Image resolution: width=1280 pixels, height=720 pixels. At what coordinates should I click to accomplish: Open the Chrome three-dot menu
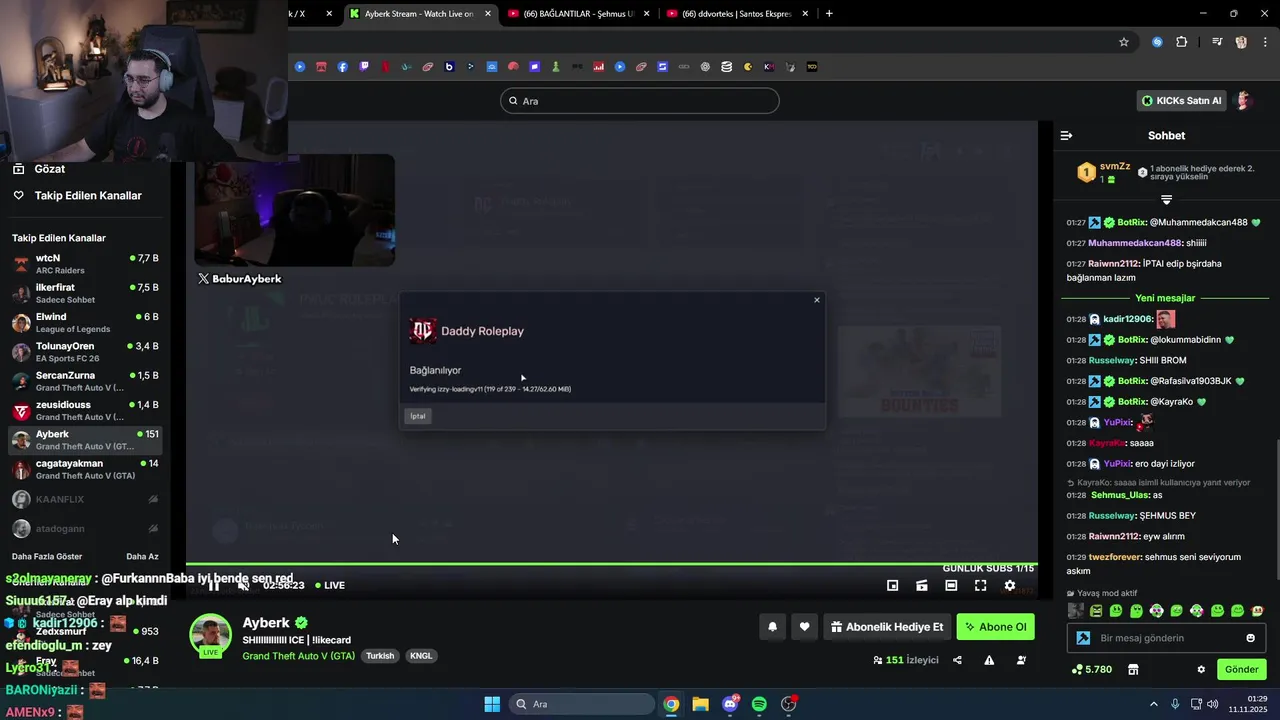click(1264, 42)
